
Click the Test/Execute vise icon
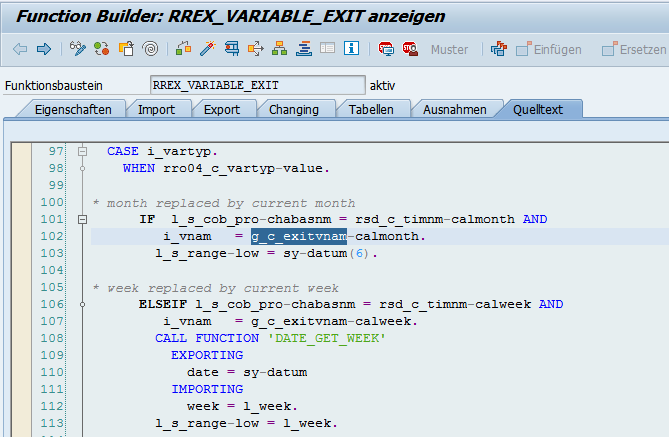click(x=232, y=49)
